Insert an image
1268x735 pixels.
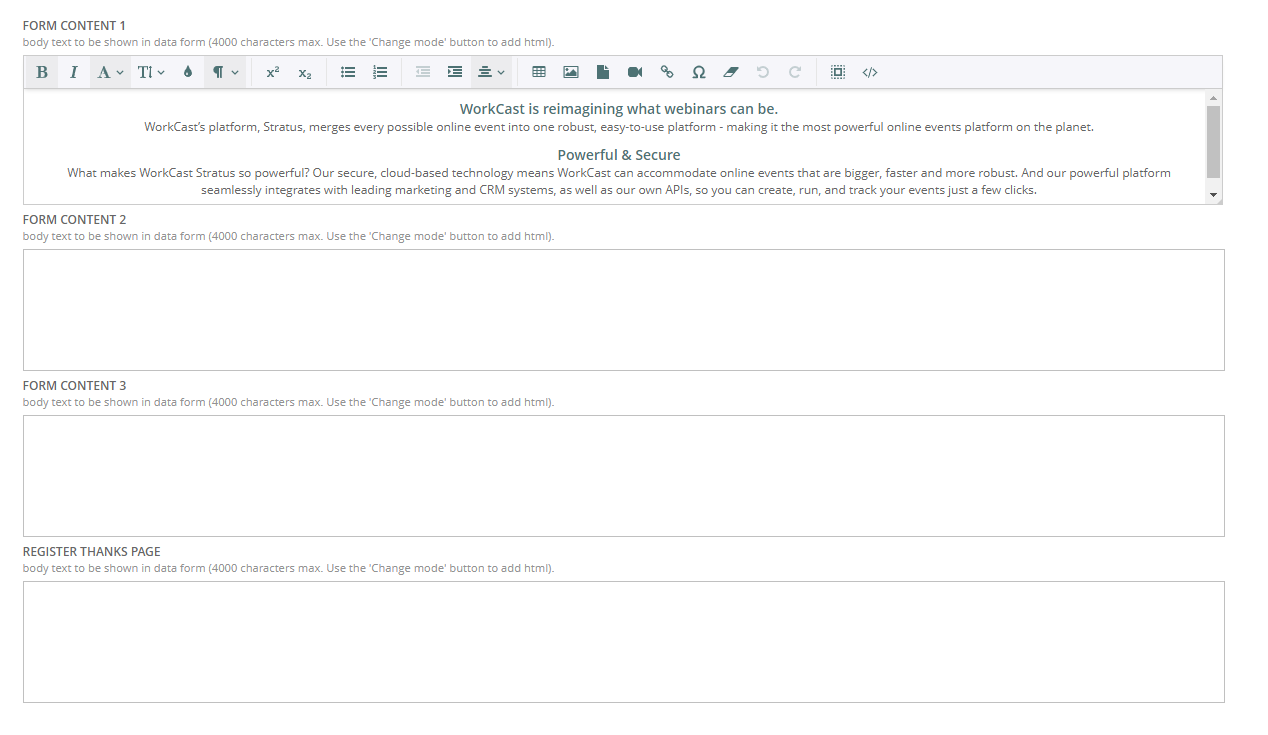pyautogui.click(x=571, y=72)
